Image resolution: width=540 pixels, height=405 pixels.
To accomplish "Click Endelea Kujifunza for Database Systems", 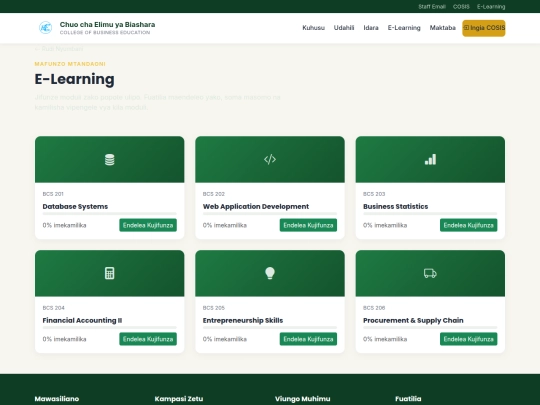I will click(x=148, y=225).
